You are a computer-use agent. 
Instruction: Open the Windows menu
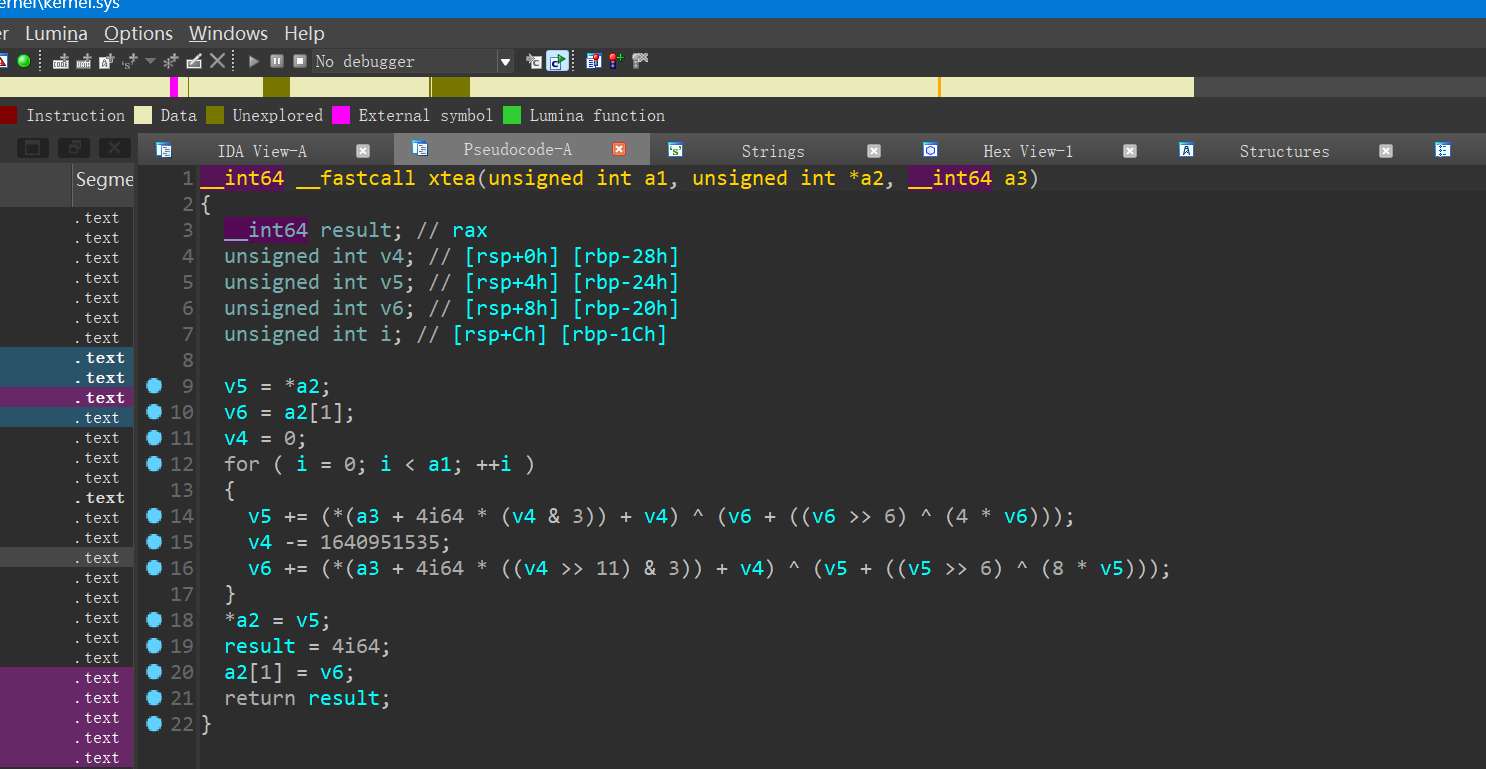pos(228,33)
